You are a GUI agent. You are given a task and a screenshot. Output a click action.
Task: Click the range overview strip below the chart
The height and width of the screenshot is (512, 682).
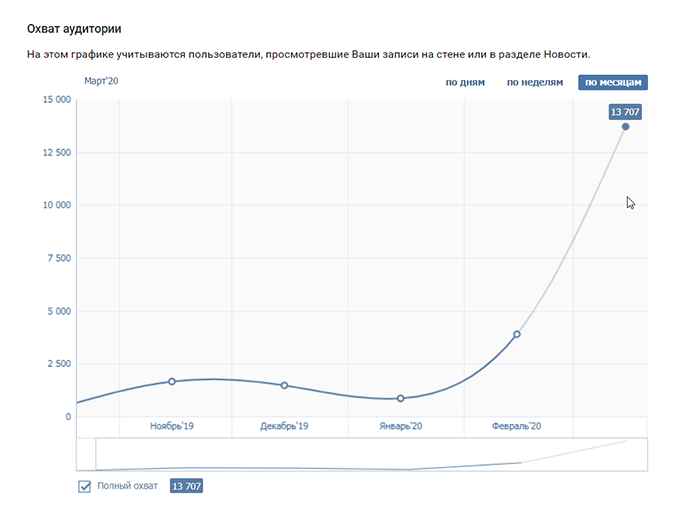click(362, 454)
